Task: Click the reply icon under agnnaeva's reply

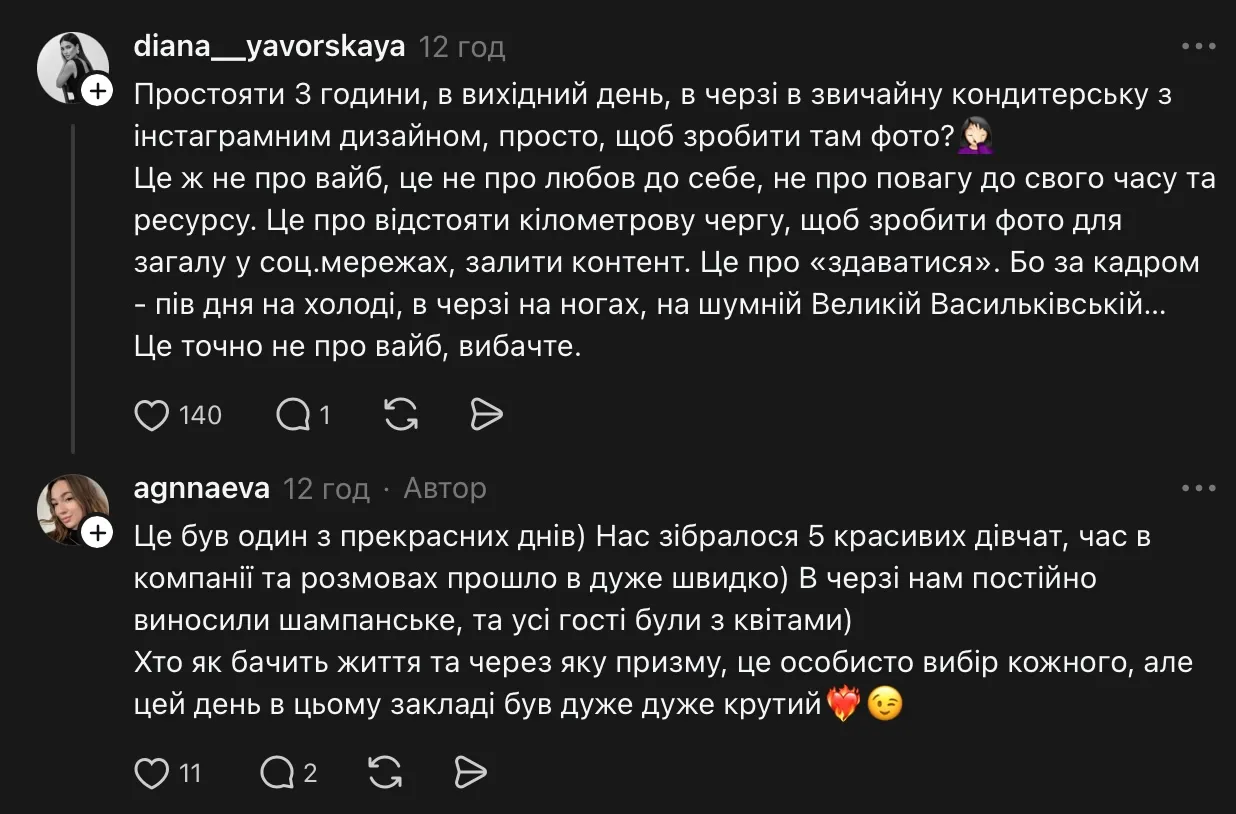Action: (x=278, y=772)
